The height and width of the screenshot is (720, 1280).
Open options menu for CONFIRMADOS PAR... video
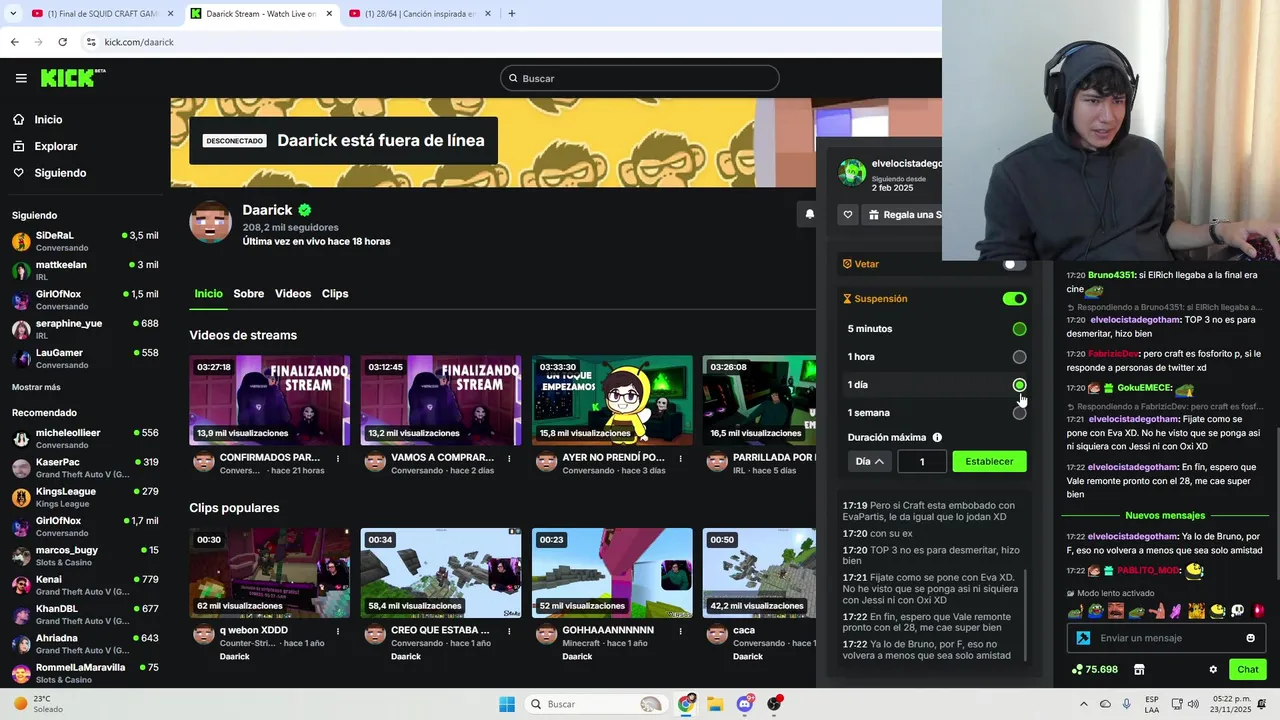(x=338, y=459)
